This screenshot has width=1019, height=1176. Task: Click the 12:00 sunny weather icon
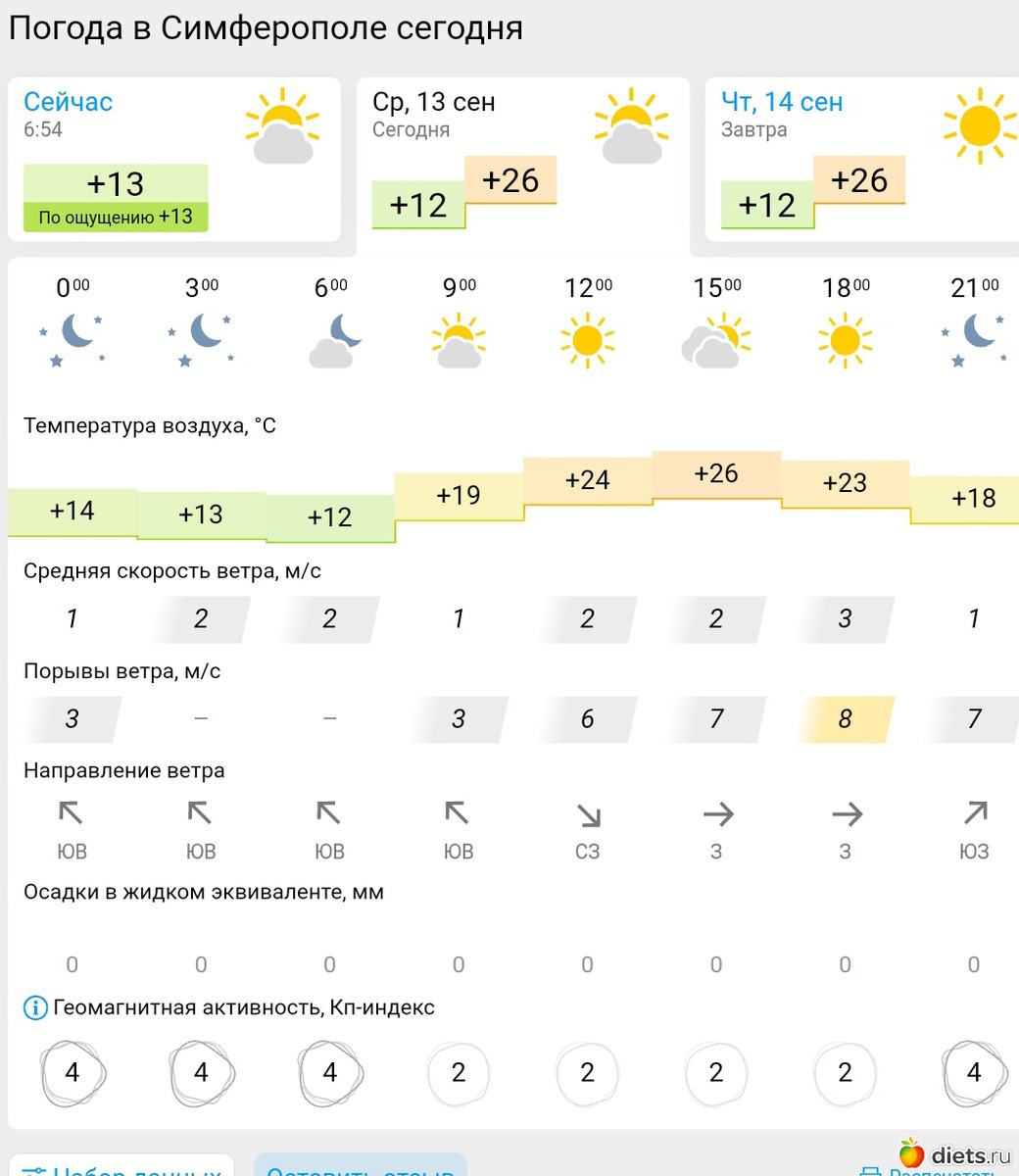[x=587, y=339]
